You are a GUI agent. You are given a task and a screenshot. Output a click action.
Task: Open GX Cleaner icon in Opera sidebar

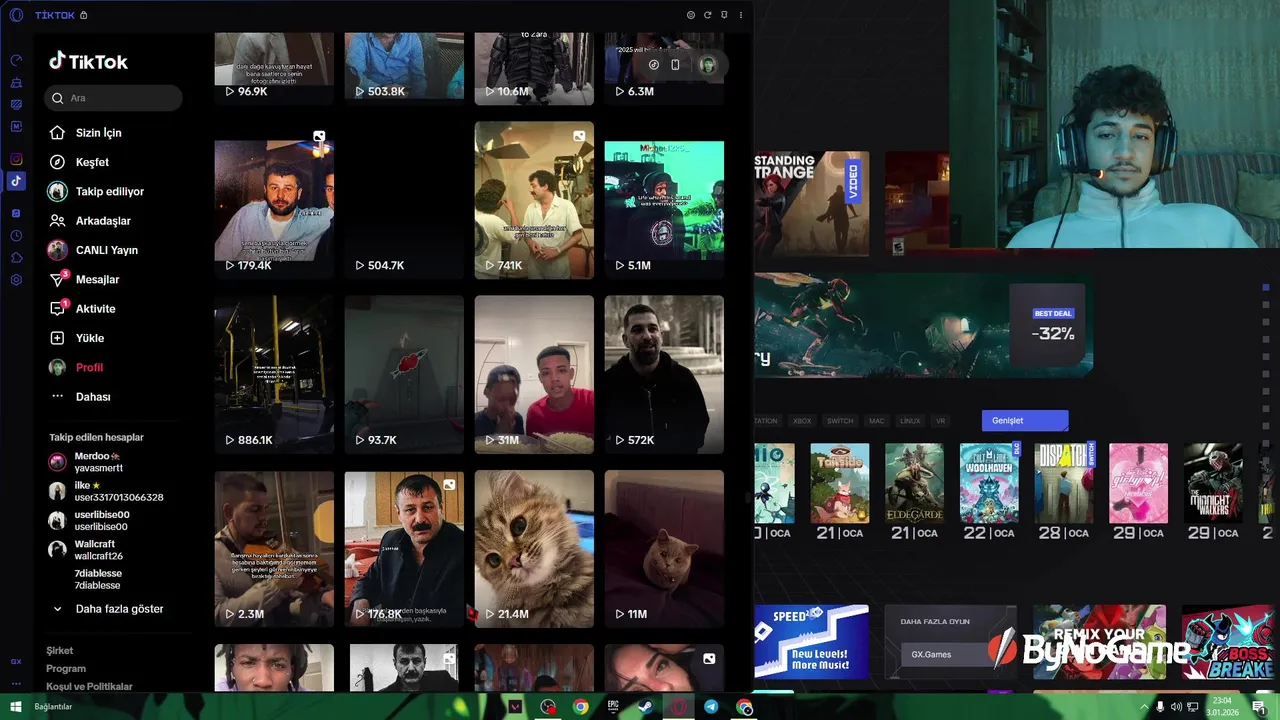(16, 83)
